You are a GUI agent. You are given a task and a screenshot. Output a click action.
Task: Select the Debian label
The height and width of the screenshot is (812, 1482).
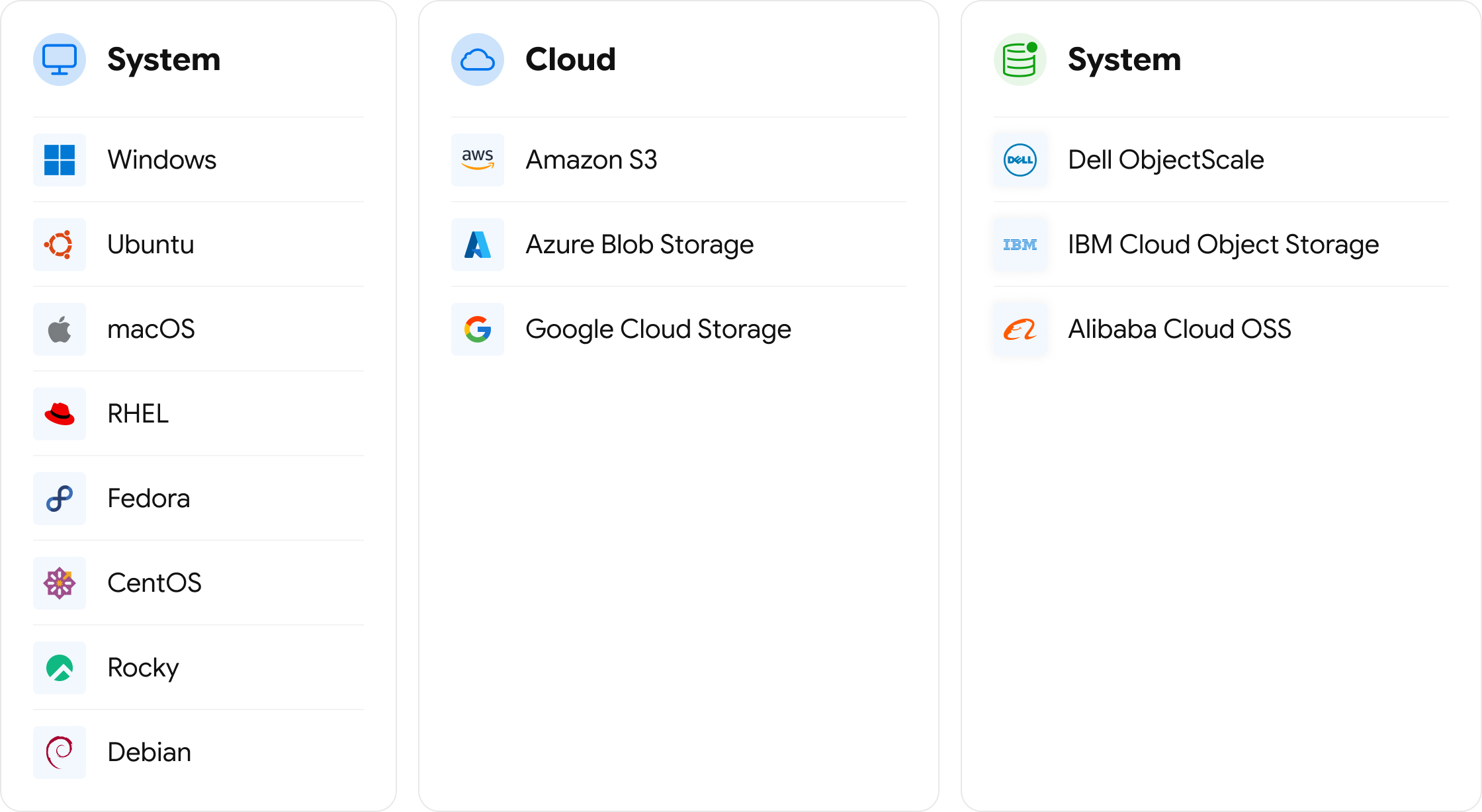point(150,752)
